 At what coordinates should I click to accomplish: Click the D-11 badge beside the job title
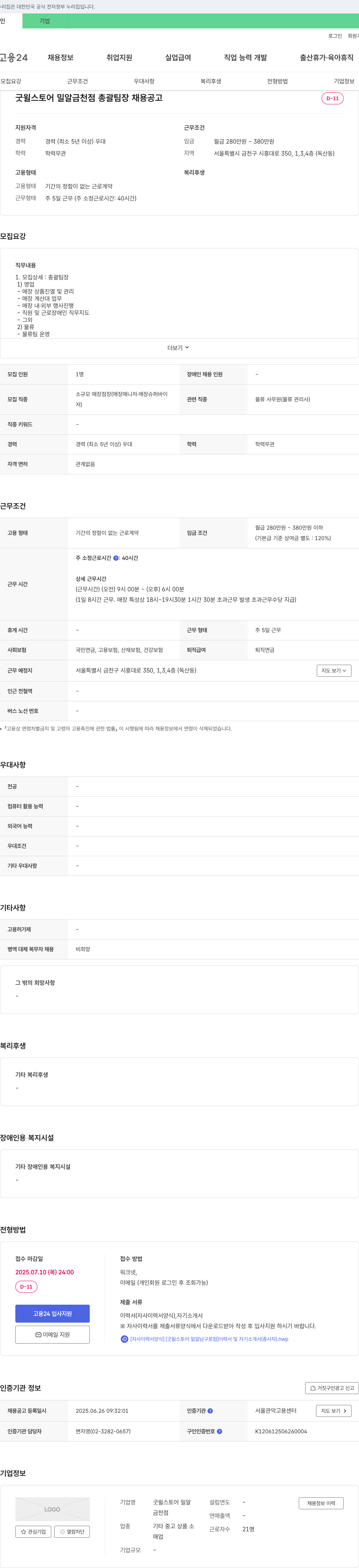(x=333, y=99)
